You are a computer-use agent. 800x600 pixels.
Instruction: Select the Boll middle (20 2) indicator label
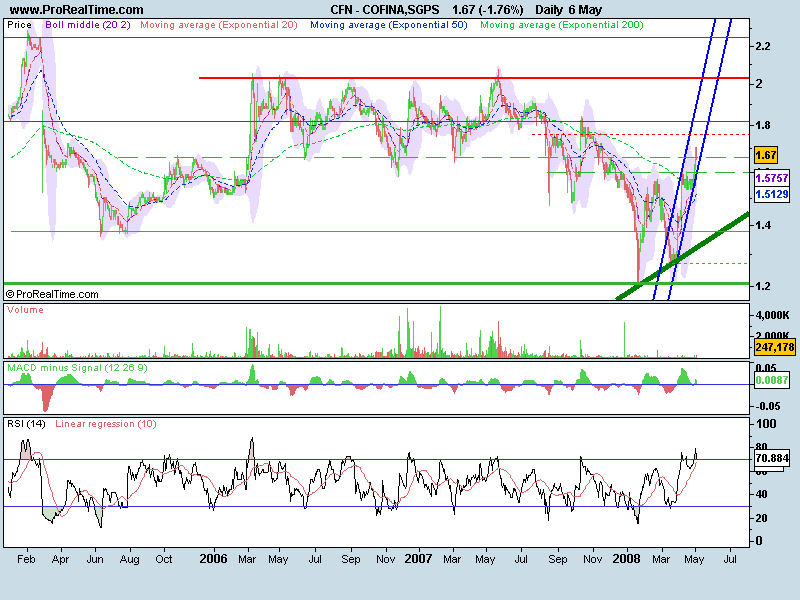88,25
